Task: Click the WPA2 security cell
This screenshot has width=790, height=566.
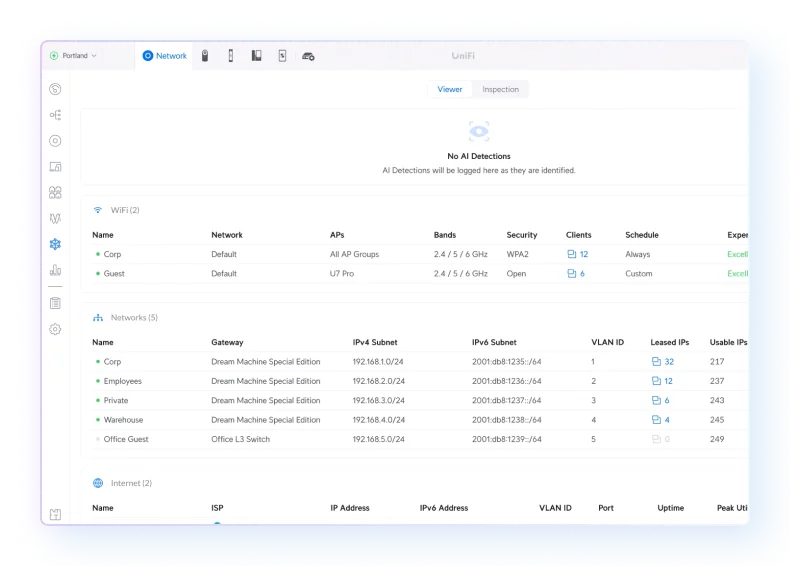Action: pos(517,254)
